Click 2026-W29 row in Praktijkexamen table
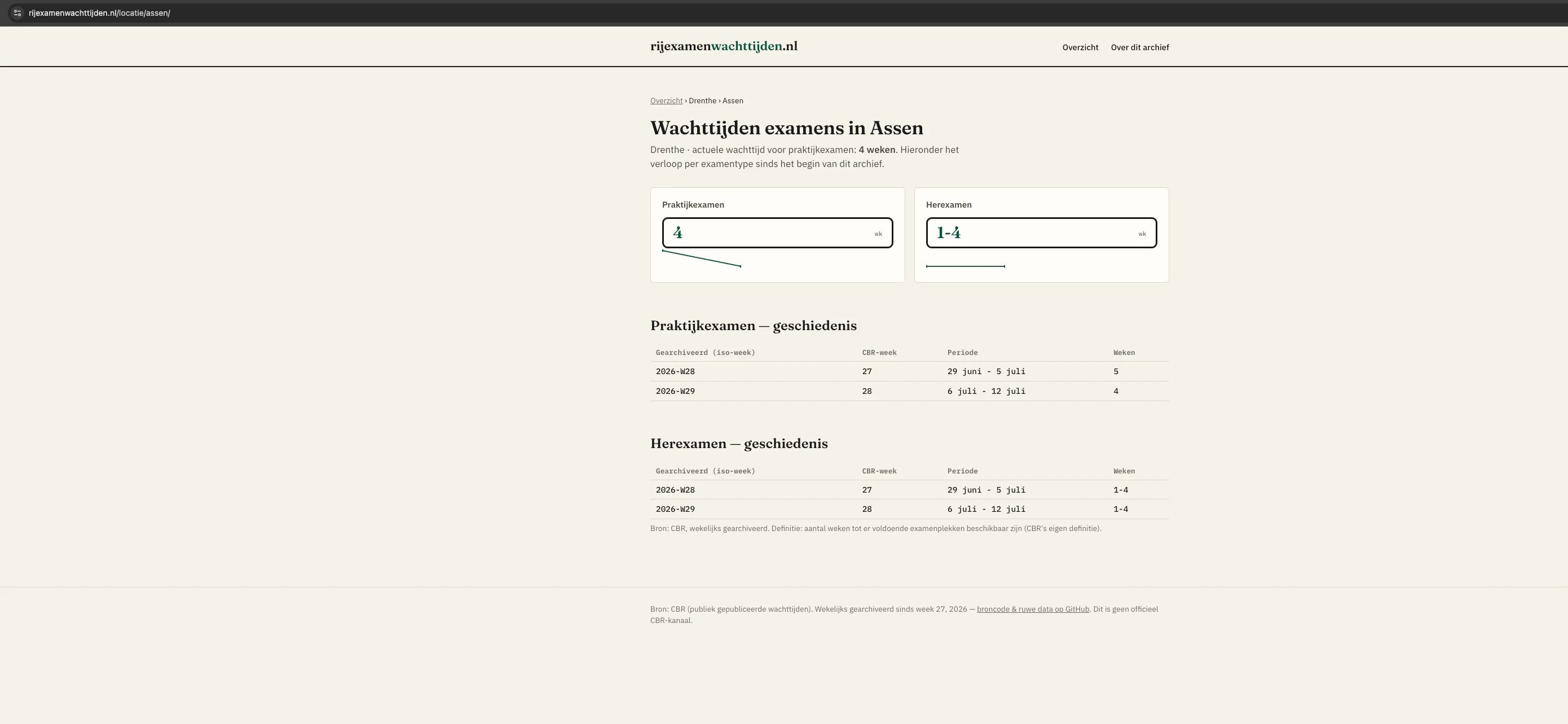Screen dimensions: 1568x724 click(x=909, y=391)
